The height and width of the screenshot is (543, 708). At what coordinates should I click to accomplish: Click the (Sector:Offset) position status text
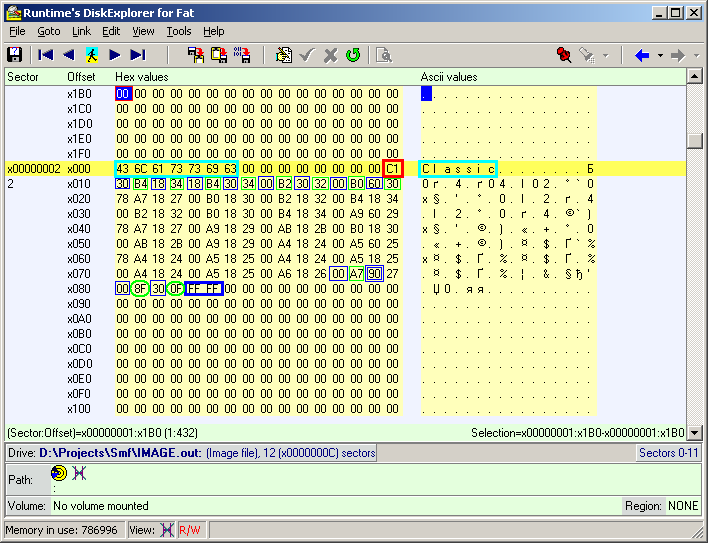click(x=102, y=433)
